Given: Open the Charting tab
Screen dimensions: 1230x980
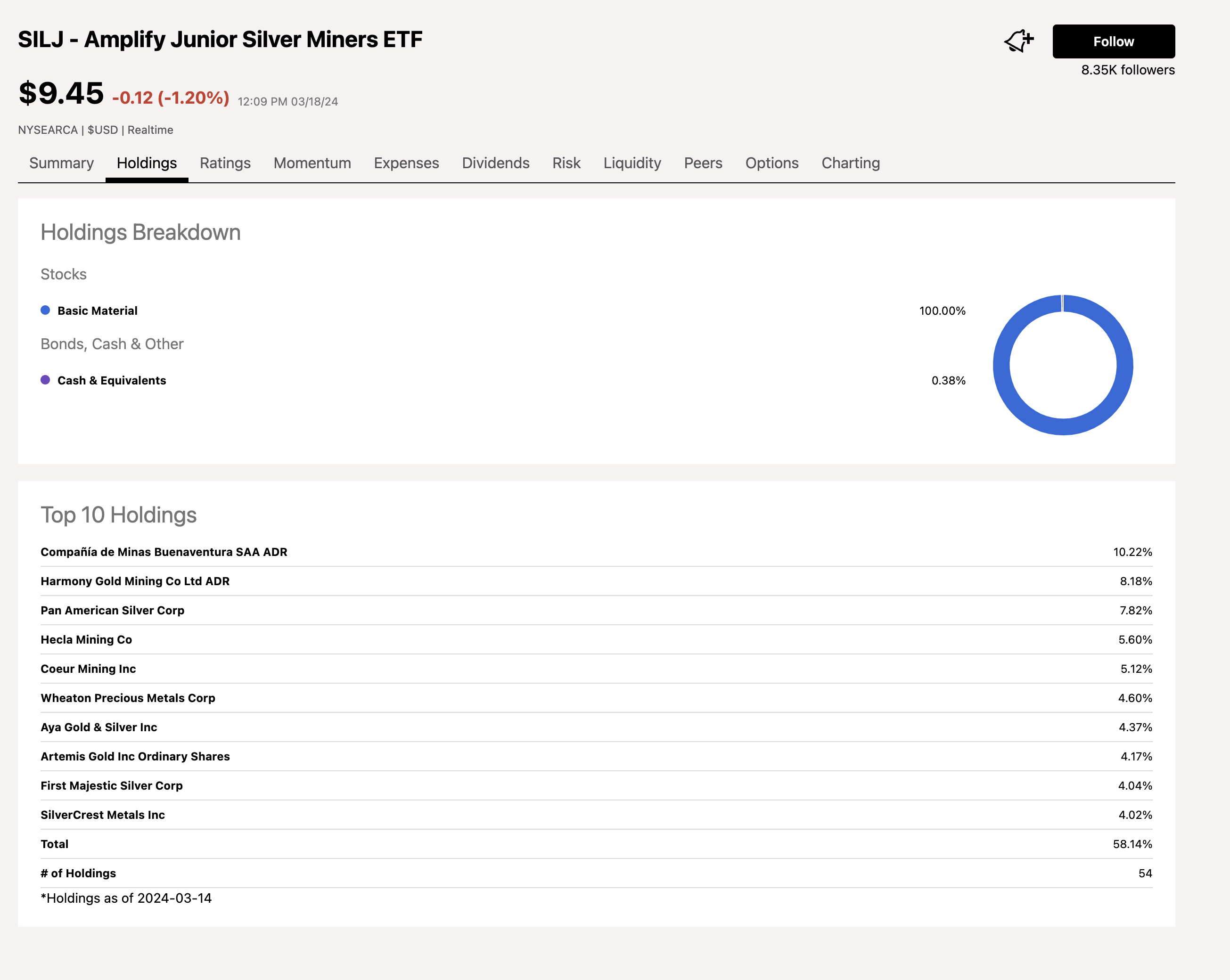Looking at the screenshot, I should tap(850, 163).
